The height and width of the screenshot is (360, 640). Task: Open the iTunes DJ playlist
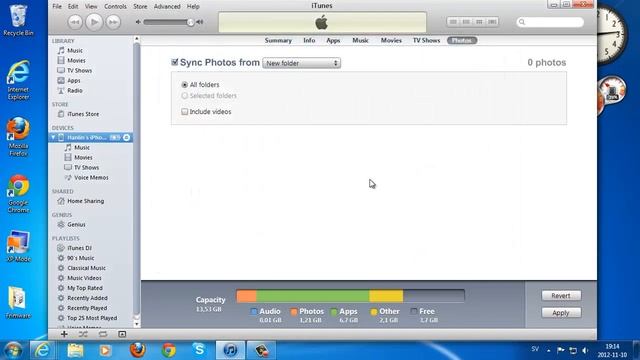click(x=79, y=248)
